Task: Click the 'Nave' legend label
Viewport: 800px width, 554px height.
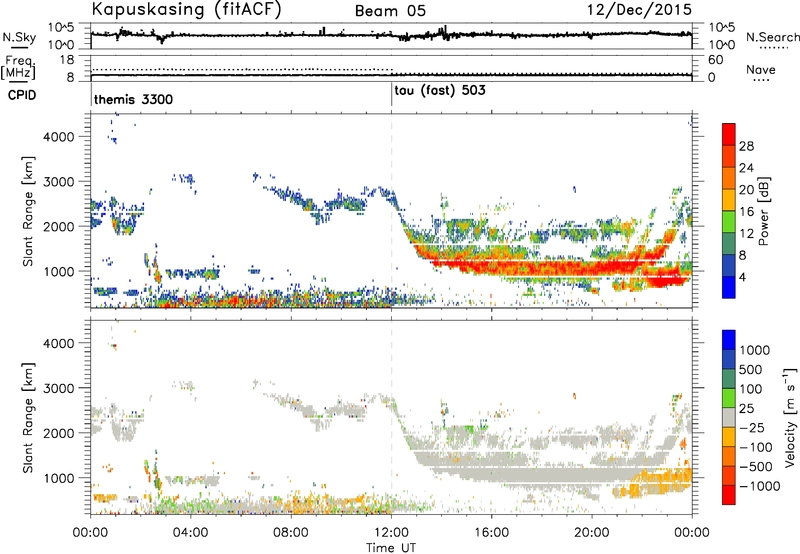Action: click(761, 69)
